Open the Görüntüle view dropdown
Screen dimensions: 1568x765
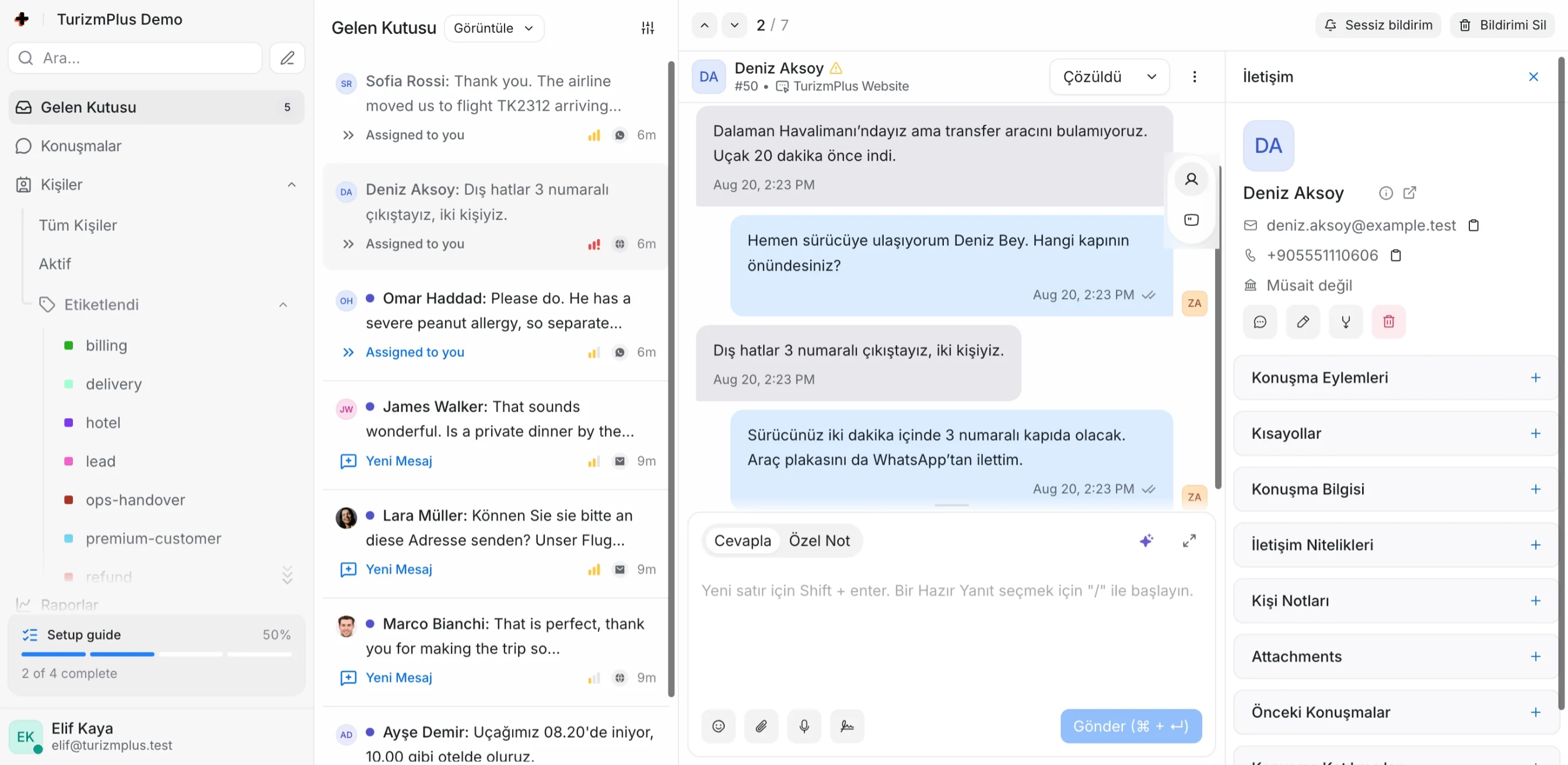click(x=494, y=28)
